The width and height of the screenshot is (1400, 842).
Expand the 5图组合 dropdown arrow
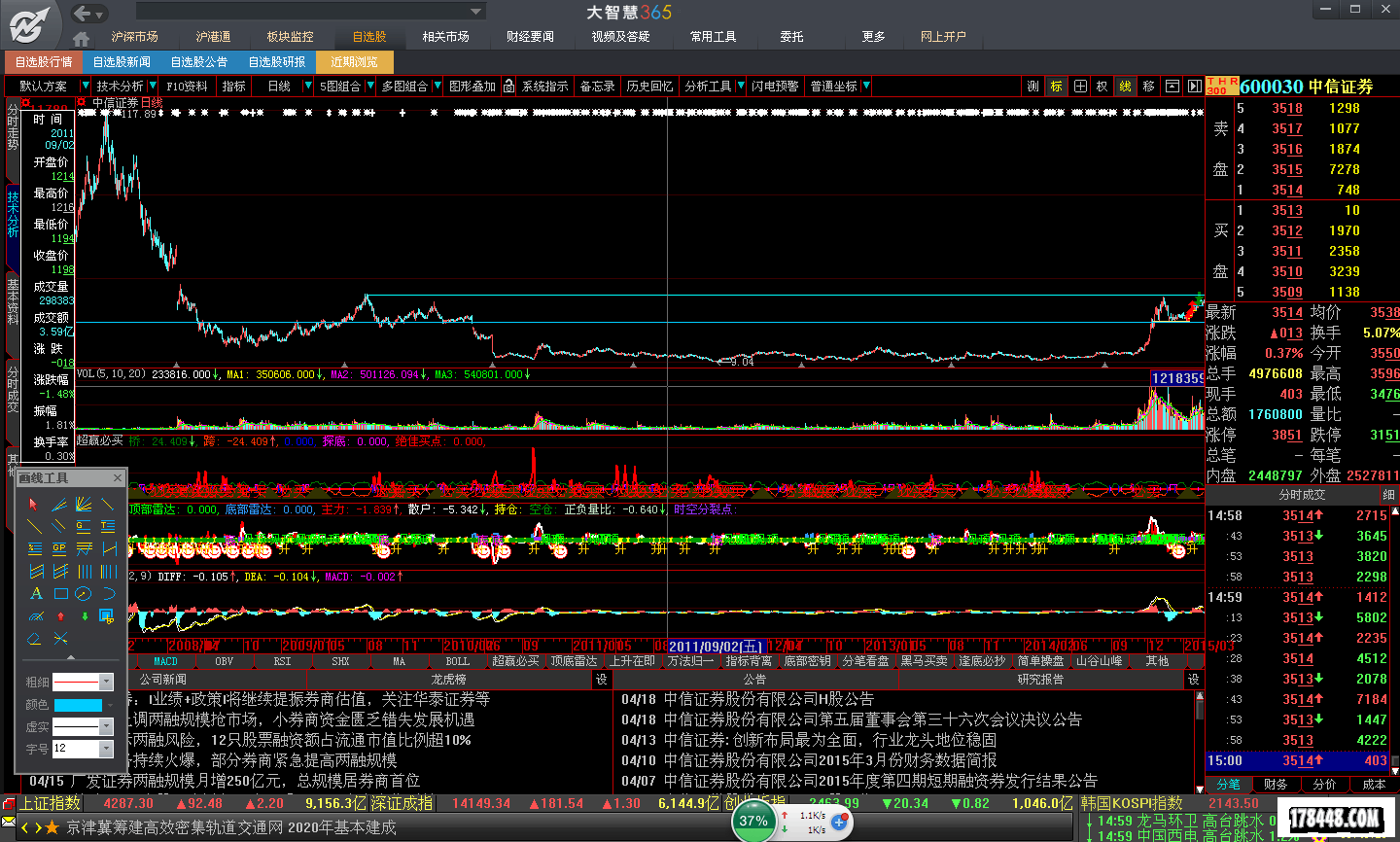pyautogui.click(x=369, y=87)
